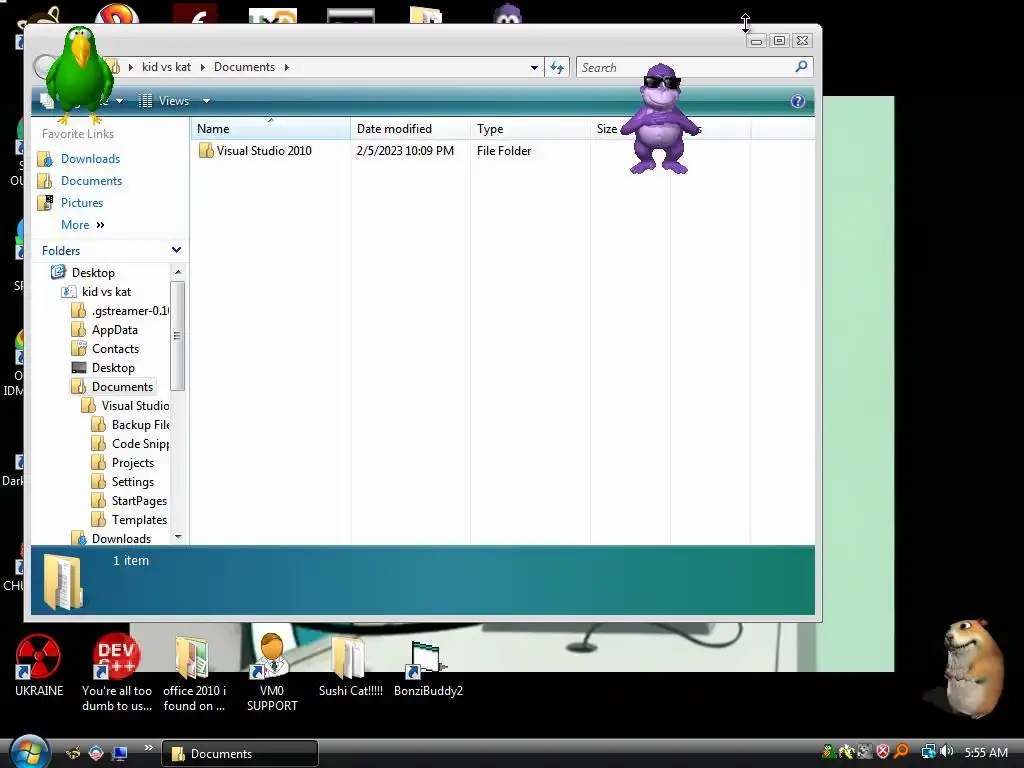Click the taskbar clock showing 5:55 AM
The width and height of the screenshot is (1024, 768).
(x=985, y=752)
